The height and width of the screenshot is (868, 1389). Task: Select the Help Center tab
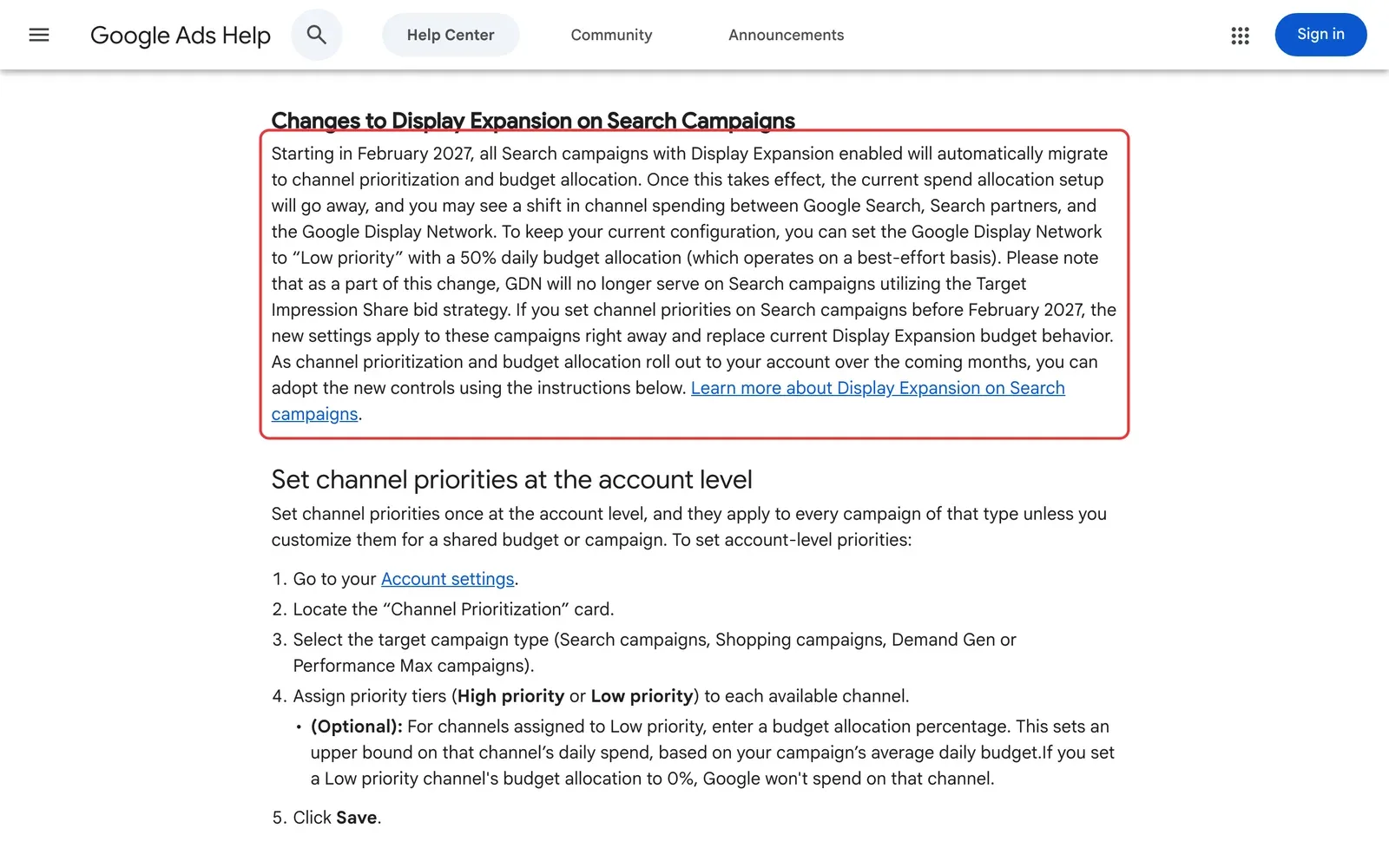pos(451,35)
